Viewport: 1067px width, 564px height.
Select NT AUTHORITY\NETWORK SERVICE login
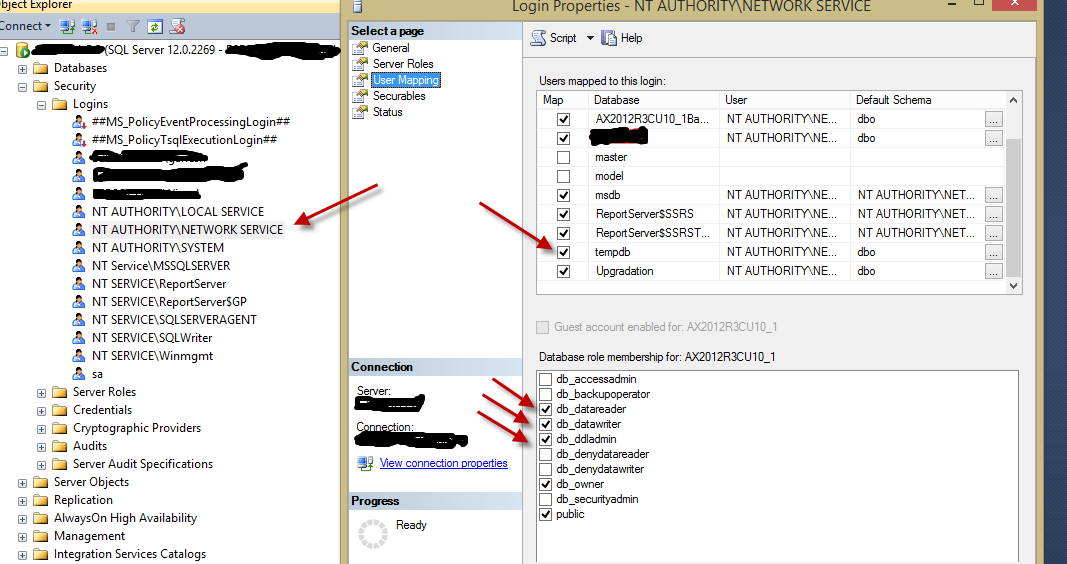pyautogui.click(x=187, y=230)
